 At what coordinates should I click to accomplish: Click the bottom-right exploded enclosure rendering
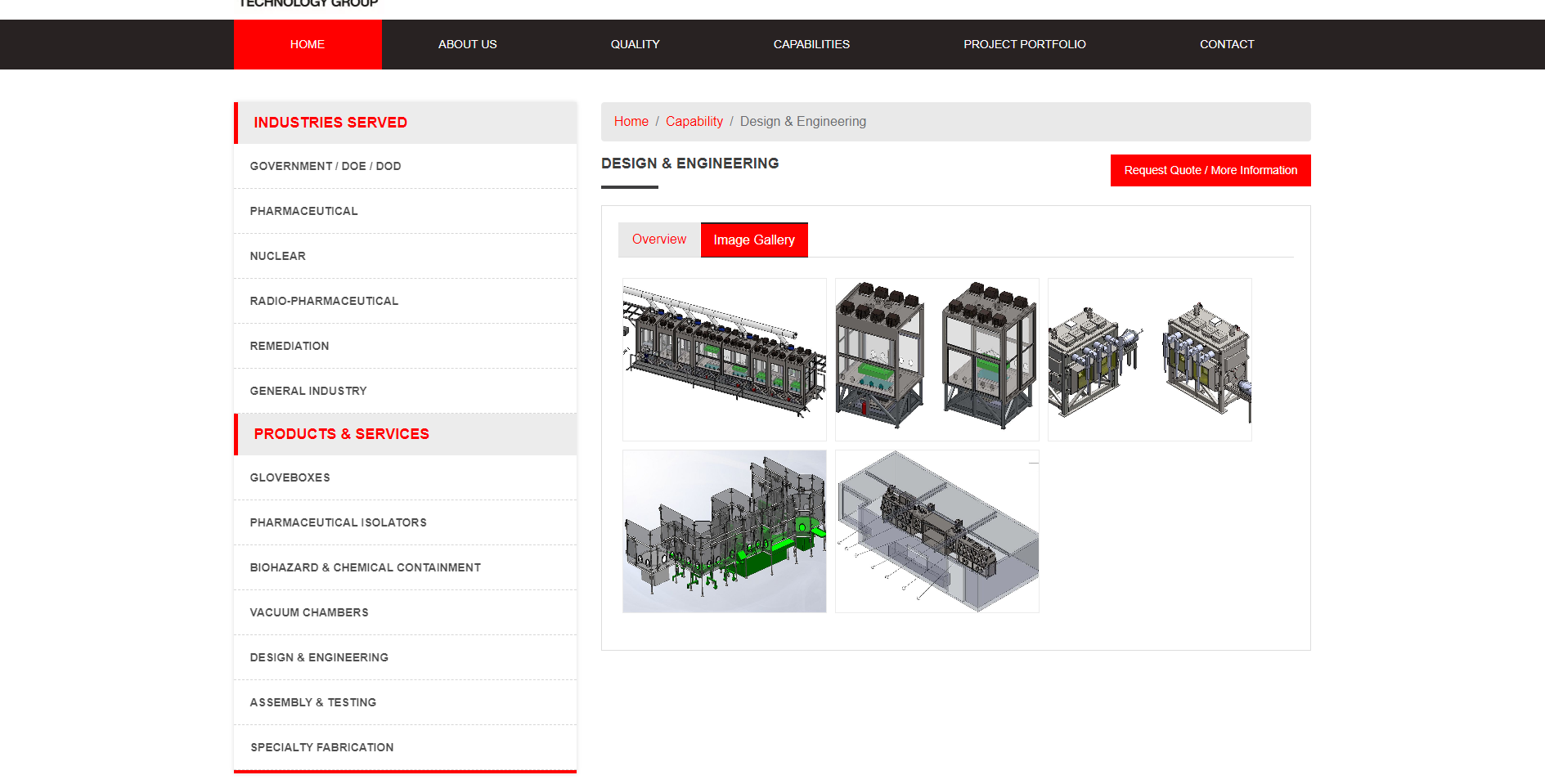tap(936, 531)
